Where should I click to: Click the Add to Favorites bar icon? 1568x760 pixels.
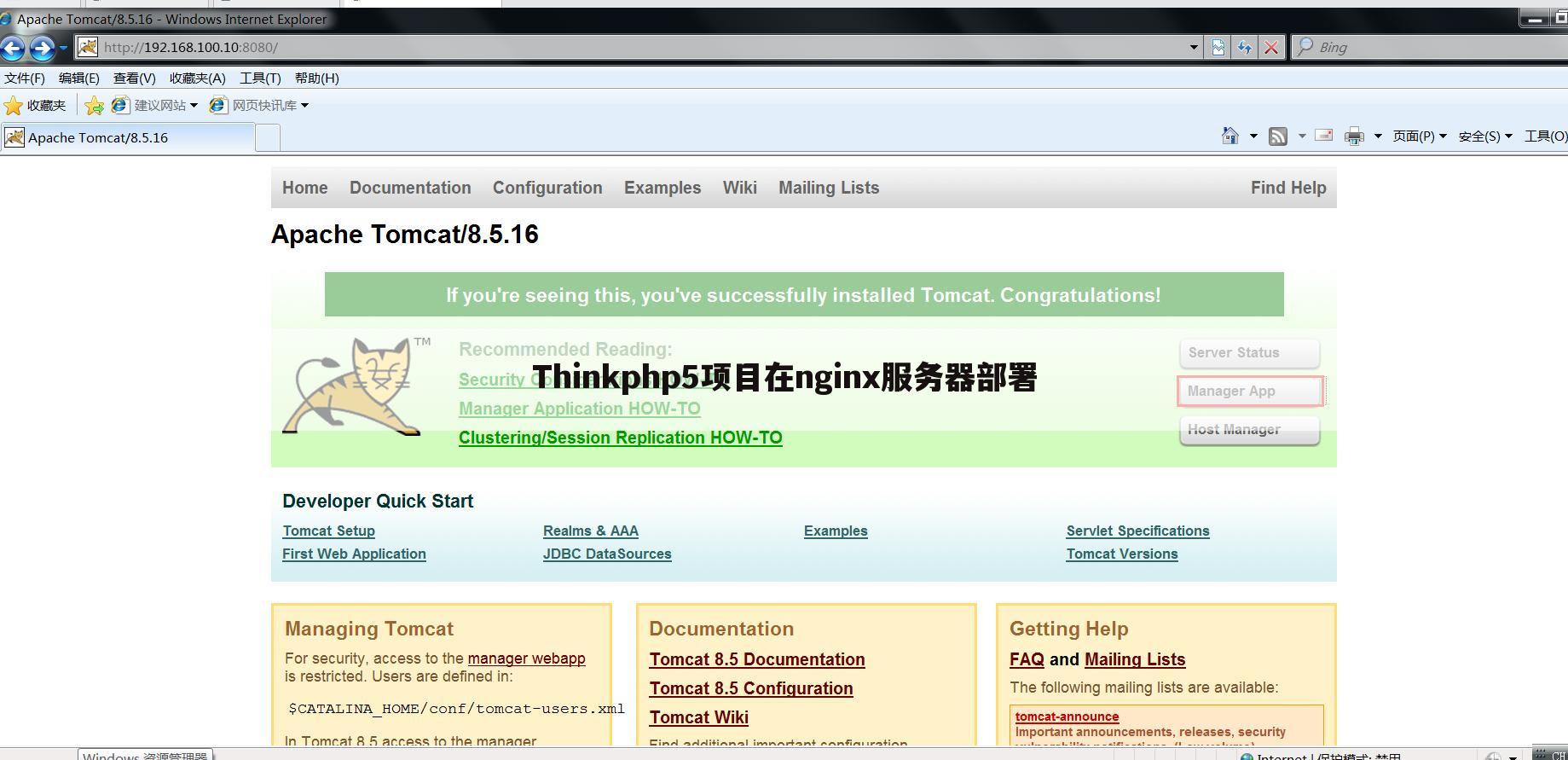(x=94, y=106)
